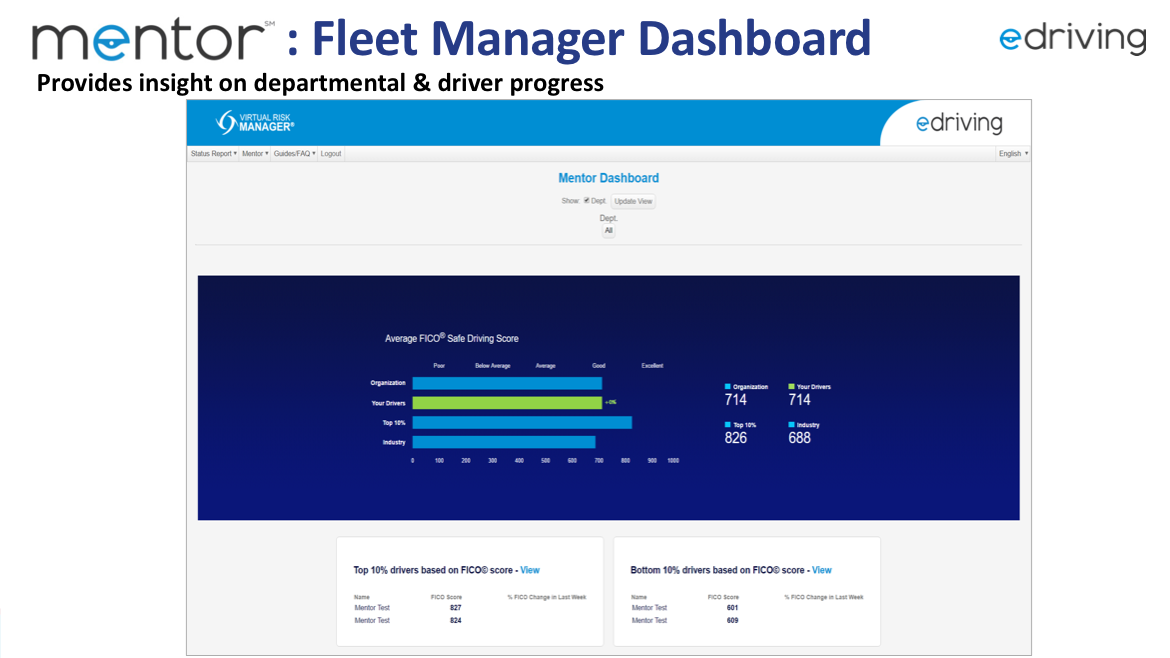1170x658 pixels.
Task: Click the Mentor Dashboard page title
Action: tap(609, 178)
